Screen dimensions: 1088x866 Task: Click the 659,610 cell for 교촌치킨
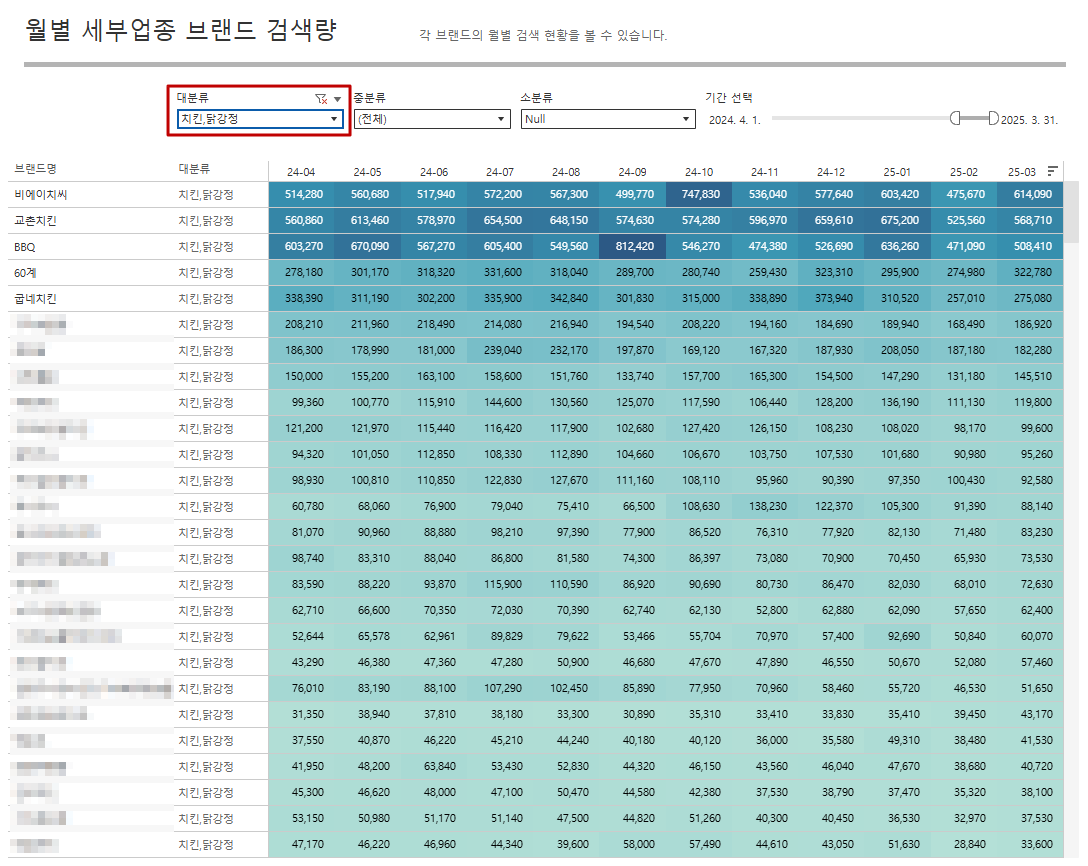831,221
